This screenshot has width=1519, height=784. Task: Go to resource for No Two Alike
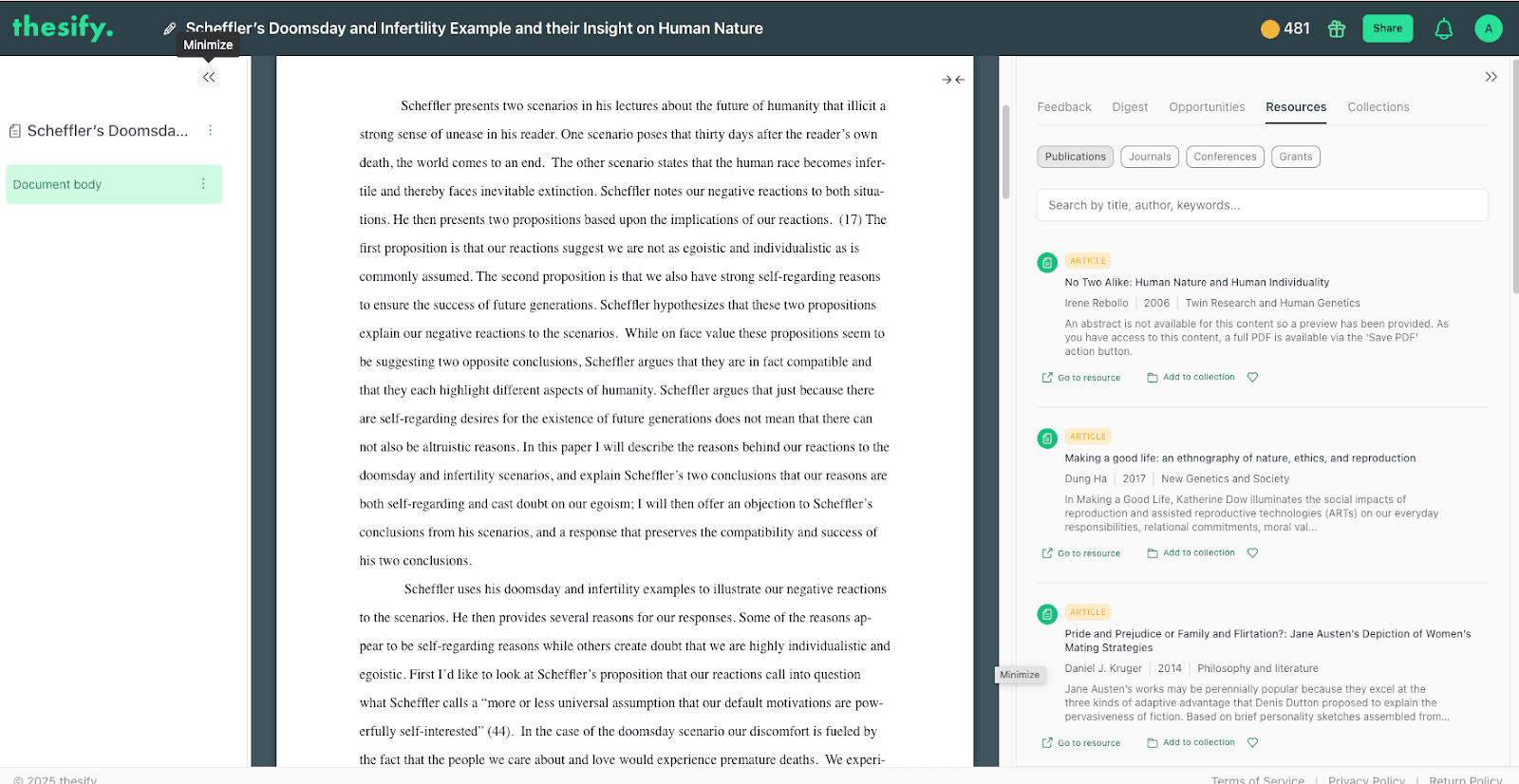click(1081, 378)
